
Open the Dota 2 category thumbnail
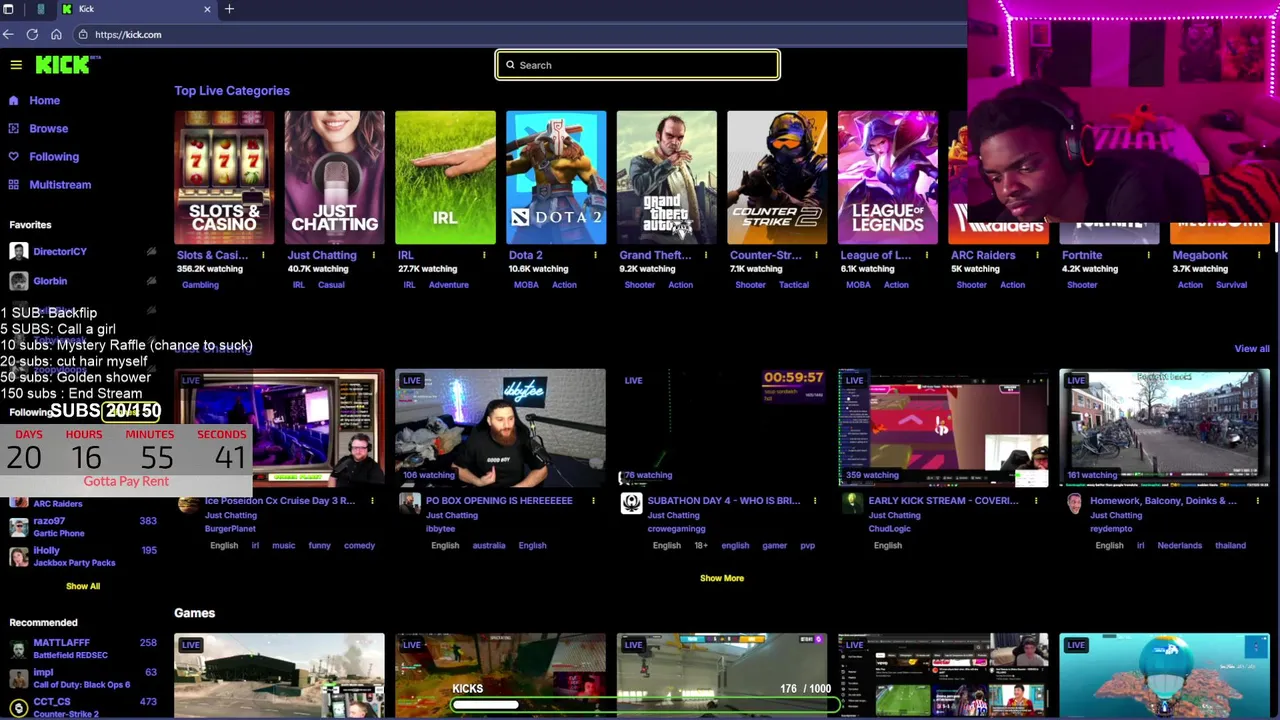(x=556, y=177)
